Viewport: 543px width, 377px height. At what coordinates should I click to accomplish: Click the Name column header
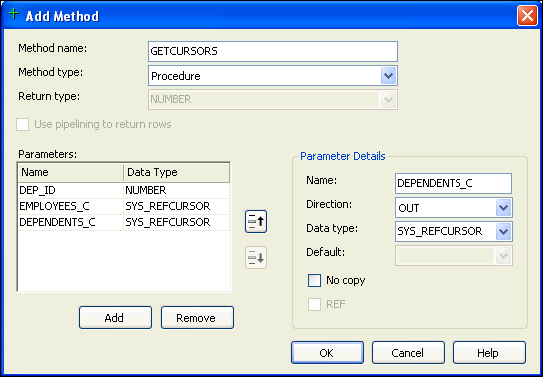click(71, 172)
